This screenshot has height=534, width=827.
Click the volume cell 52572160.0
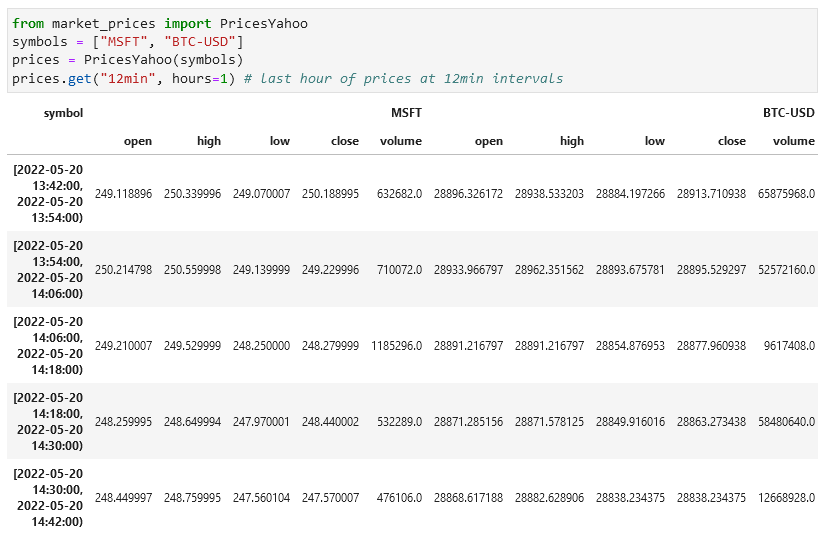click(x=786, y=270)
